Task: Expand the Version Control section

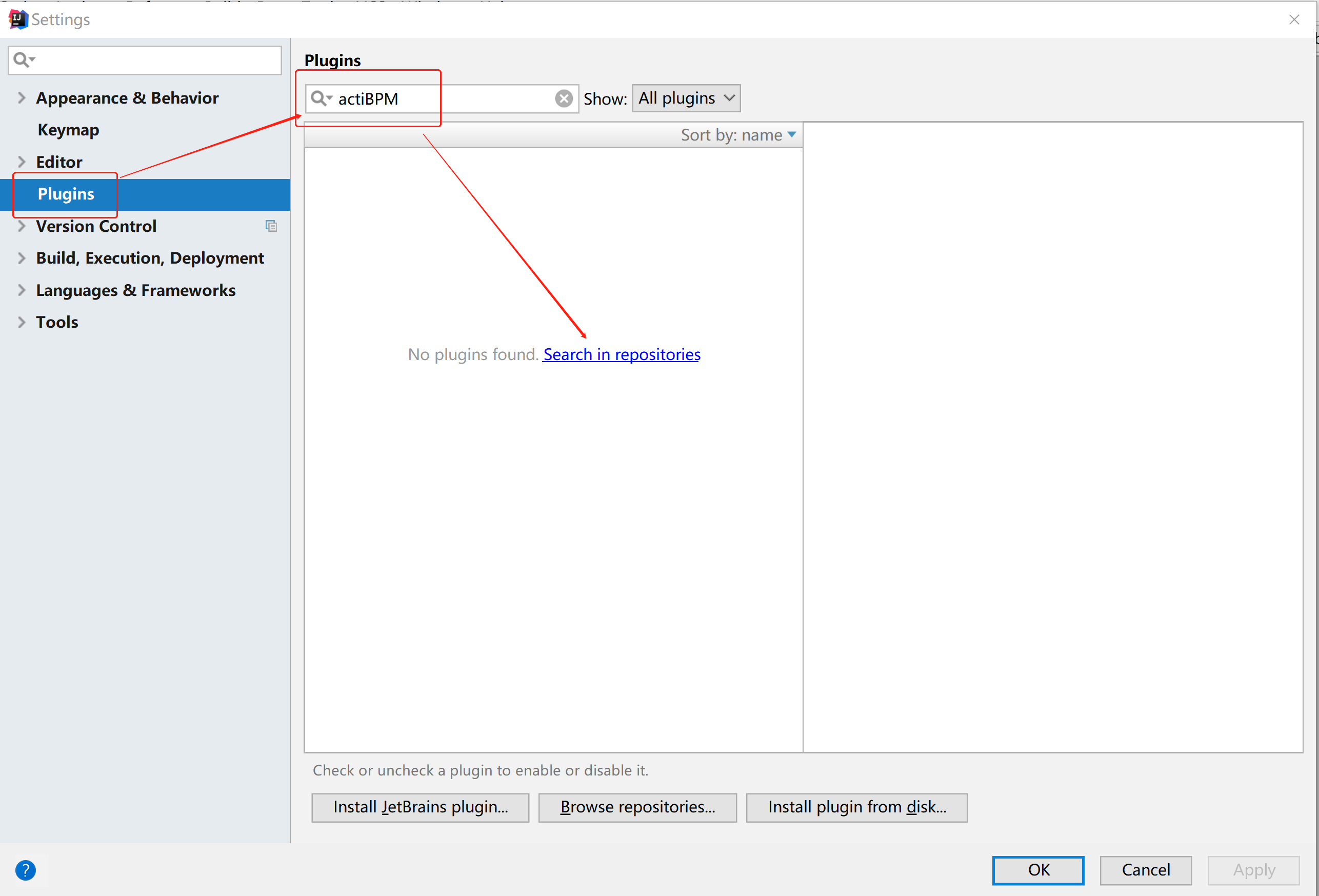Action: coord(22,225)
